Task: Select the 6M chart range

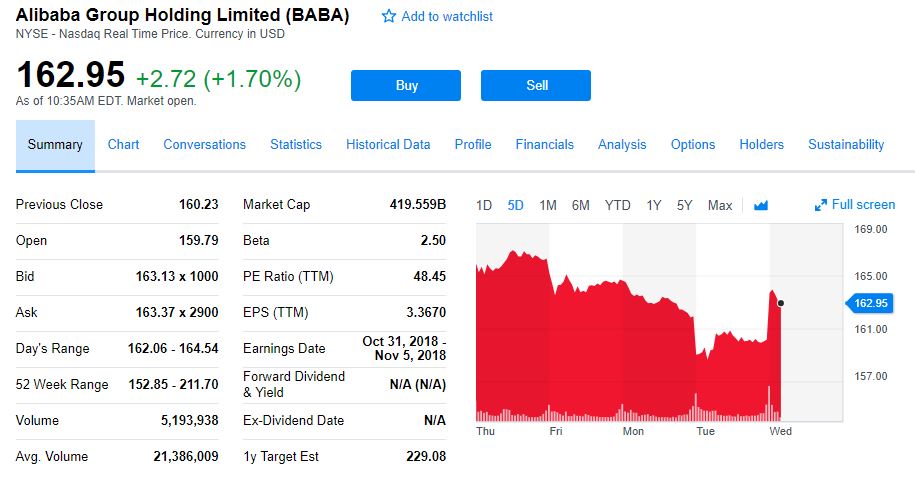Action: 581,205
